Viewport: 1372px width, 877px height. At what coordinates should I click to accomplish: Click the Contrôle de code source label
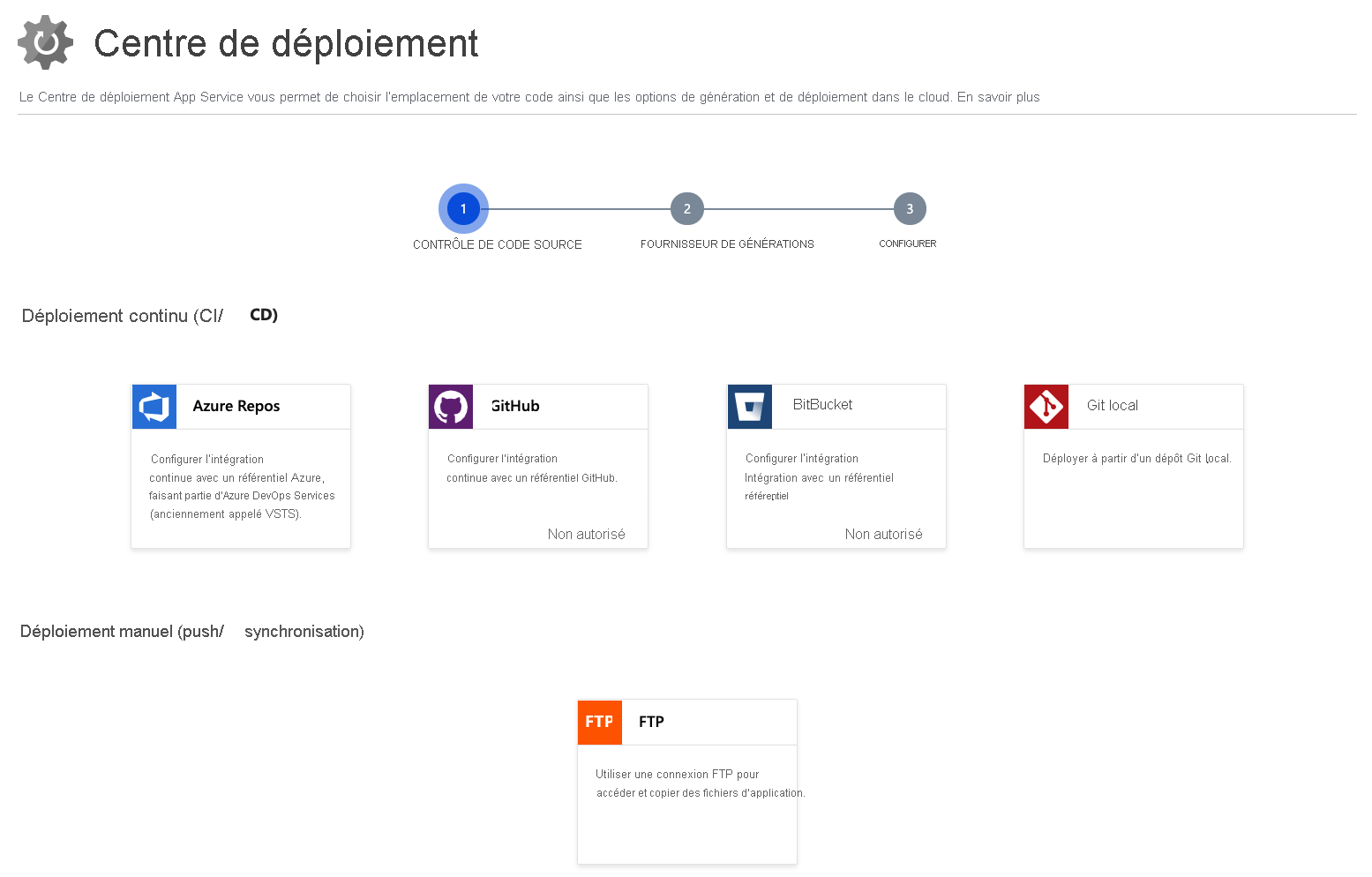point(498,244)
